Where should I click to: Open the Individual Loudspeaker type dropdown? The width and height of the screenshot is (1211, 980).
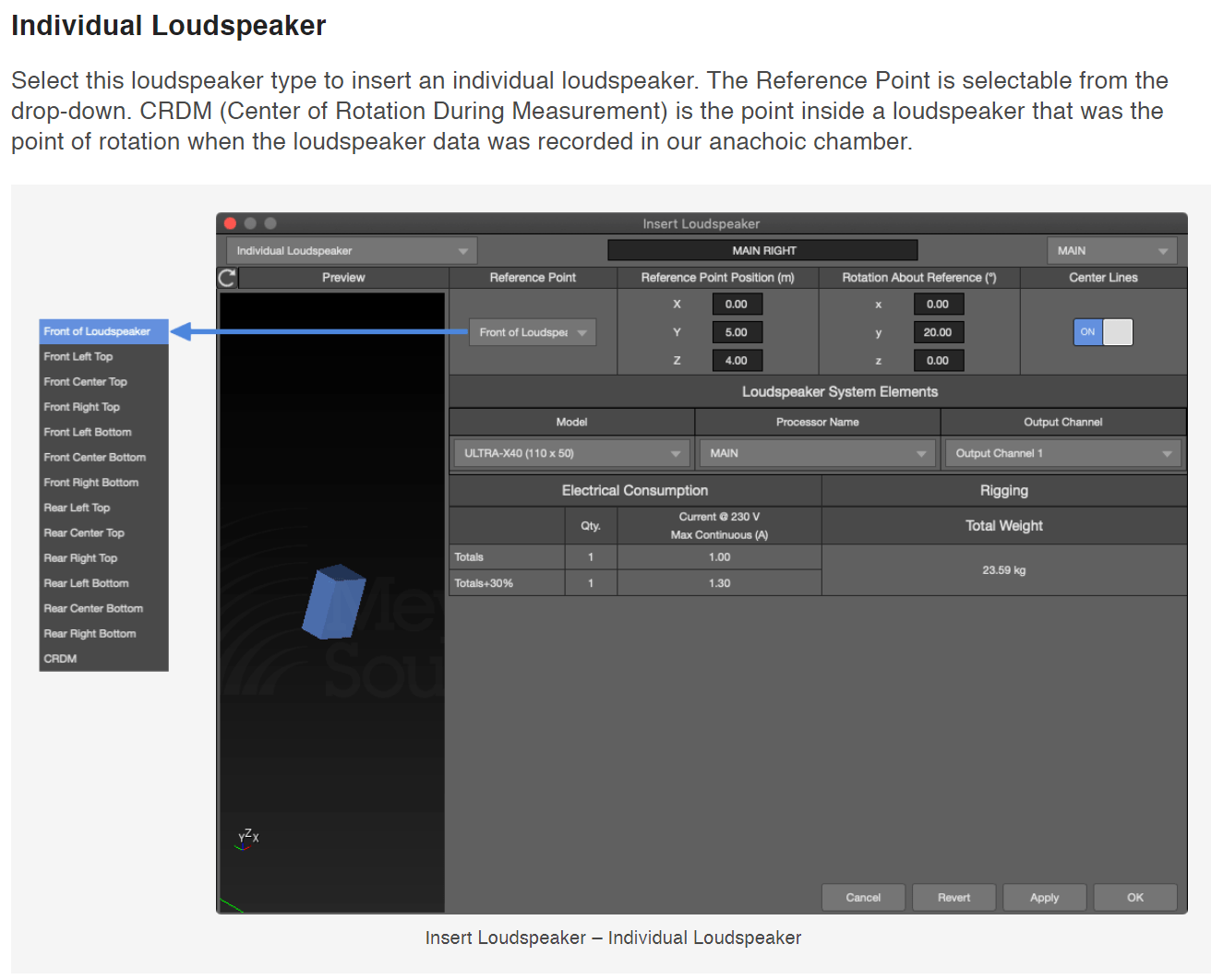(x=352, y=251)
